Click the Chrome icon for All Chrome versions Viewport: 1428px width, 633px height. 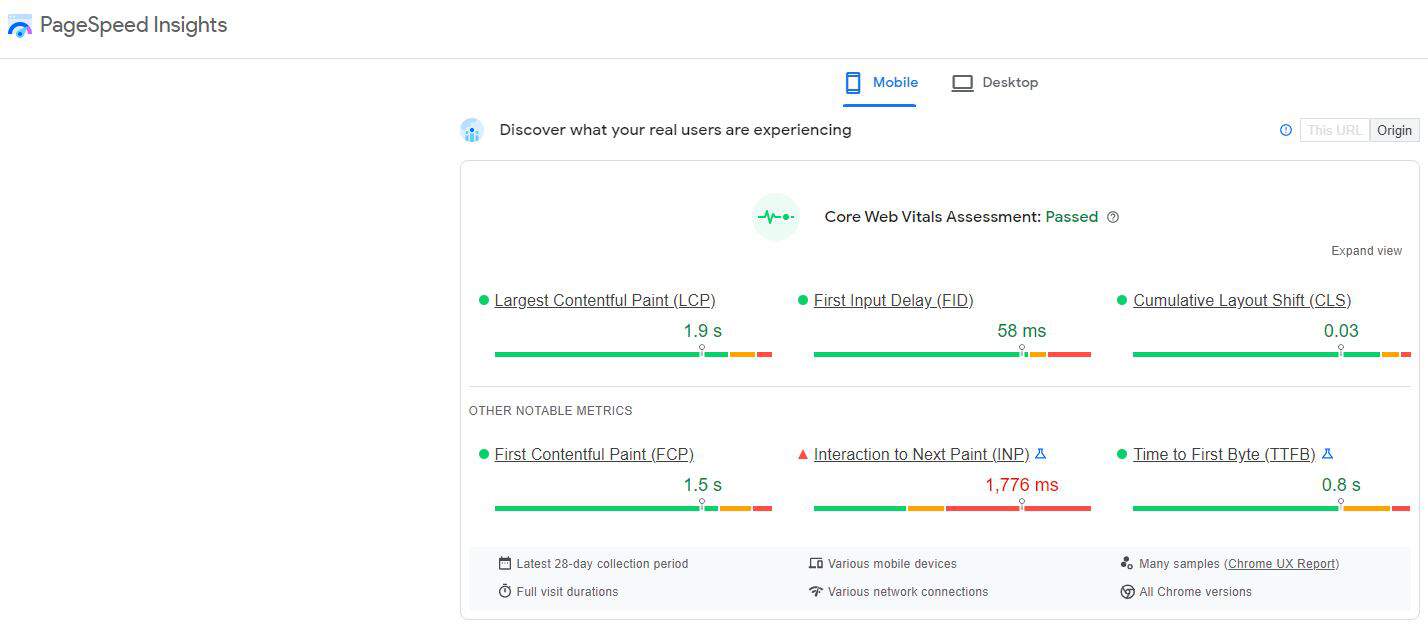pyautogui.click(x=1127, y=592)
